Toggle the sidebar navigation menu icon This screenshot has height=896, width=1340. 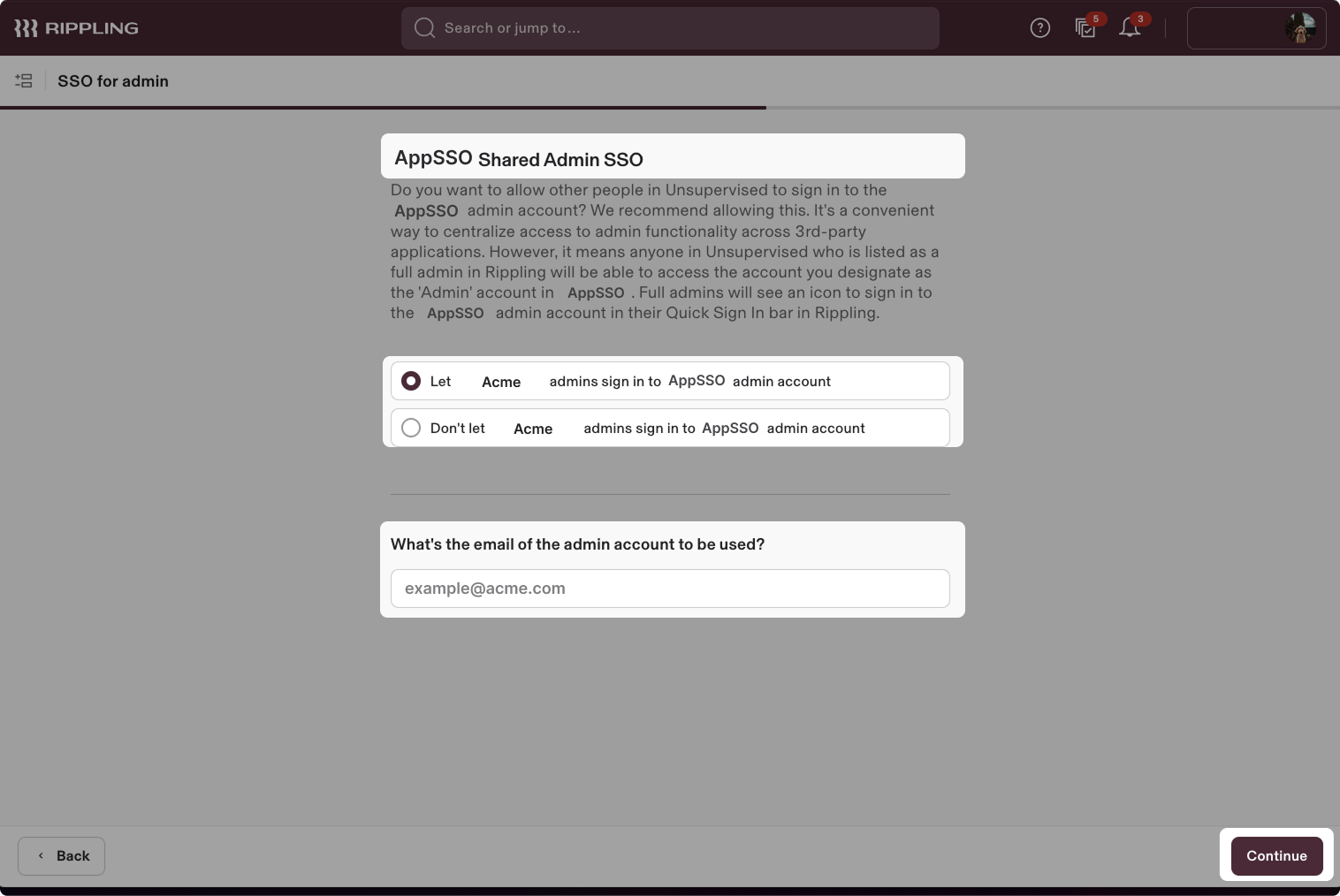point(24,81)
